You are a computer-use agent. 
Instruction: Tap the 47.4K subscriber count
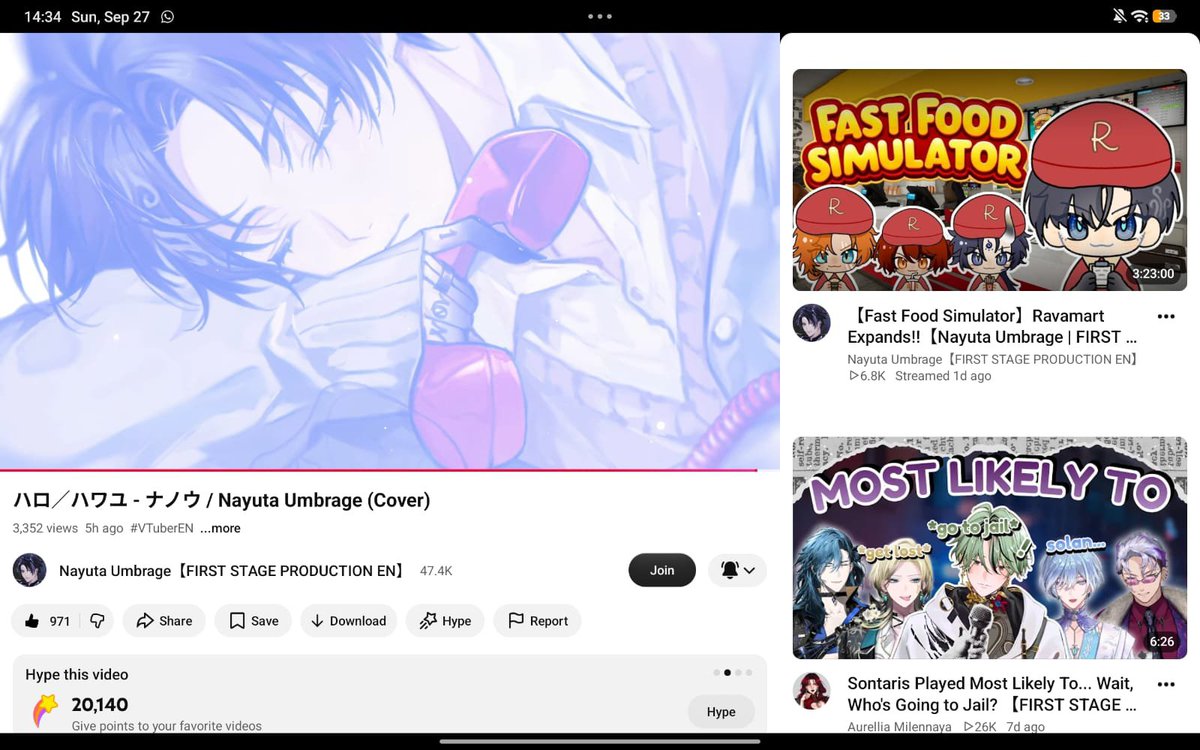[x=436, y=570]
